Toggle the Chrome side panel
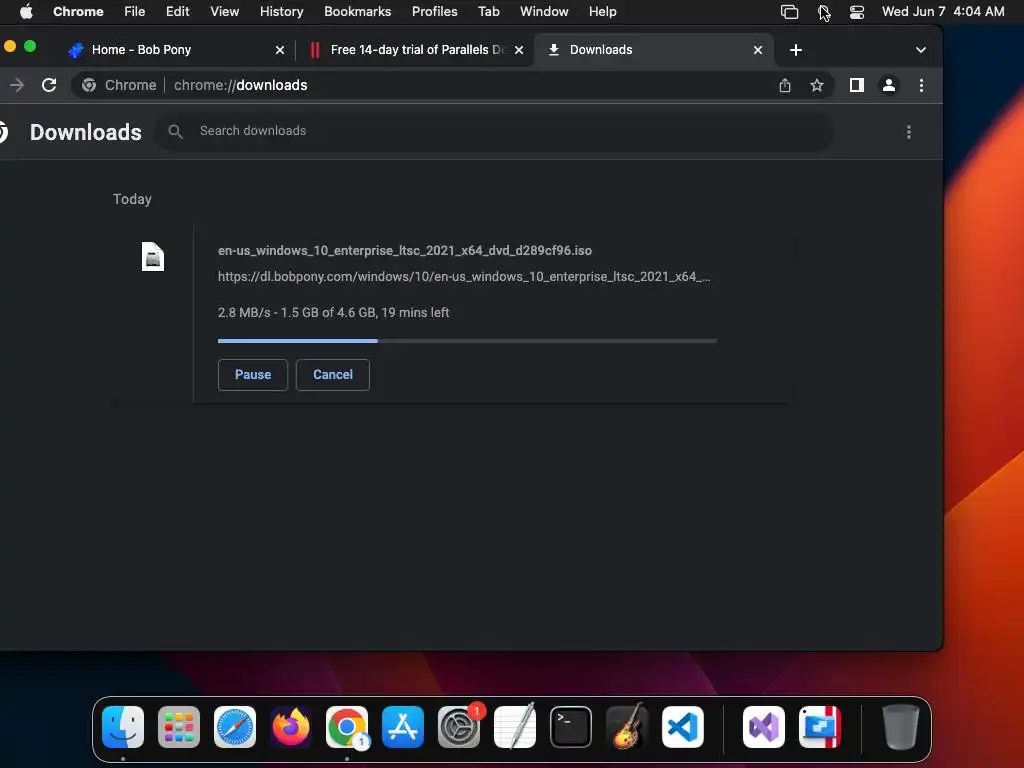This screenshot has width=1024, height=768. (x=857, y=85)
